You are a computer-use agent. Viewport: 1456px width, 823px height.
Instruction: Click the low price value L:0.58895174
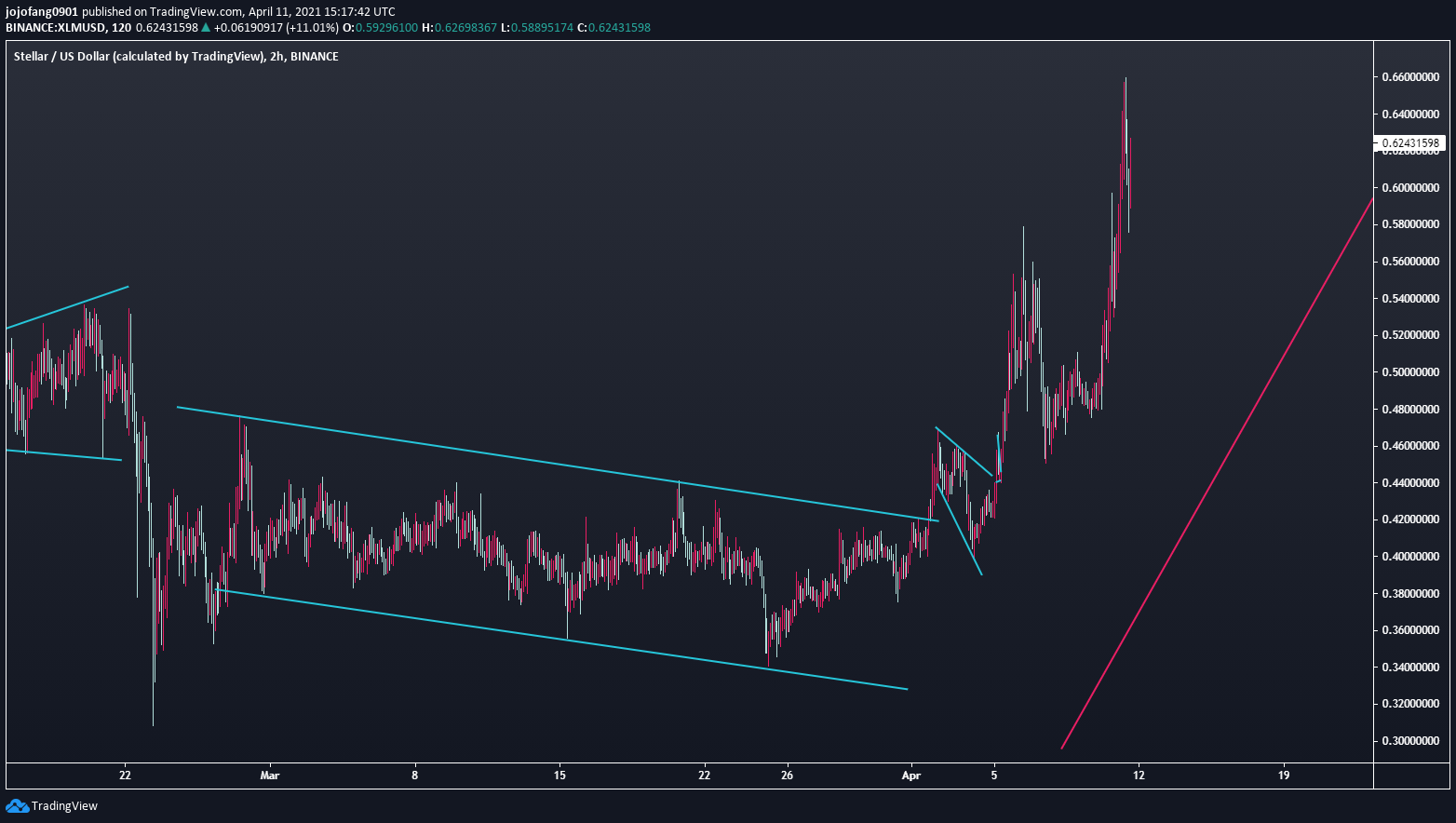coord(537,28)
